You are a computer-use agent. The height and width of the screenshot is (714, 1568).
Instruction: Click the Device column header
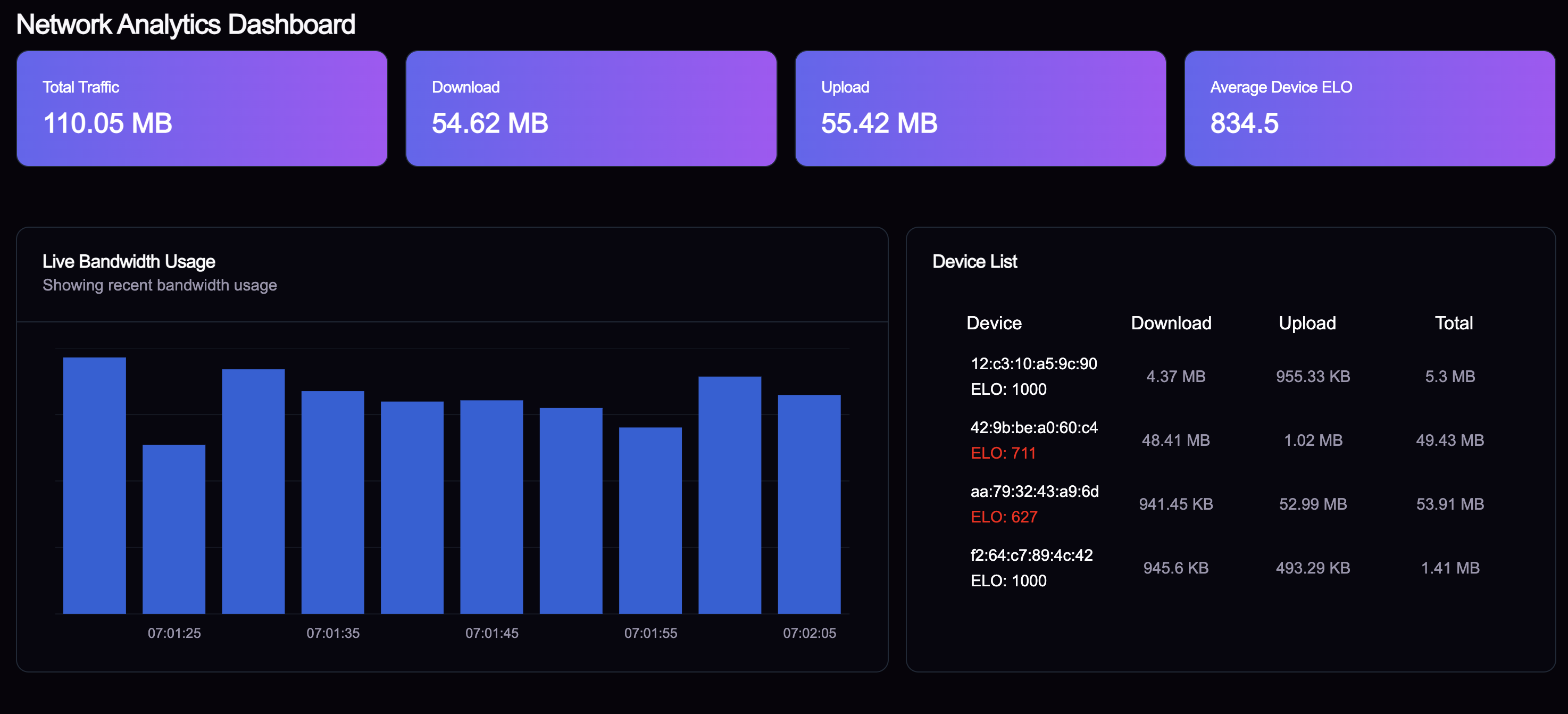click(x=994, y=322)
